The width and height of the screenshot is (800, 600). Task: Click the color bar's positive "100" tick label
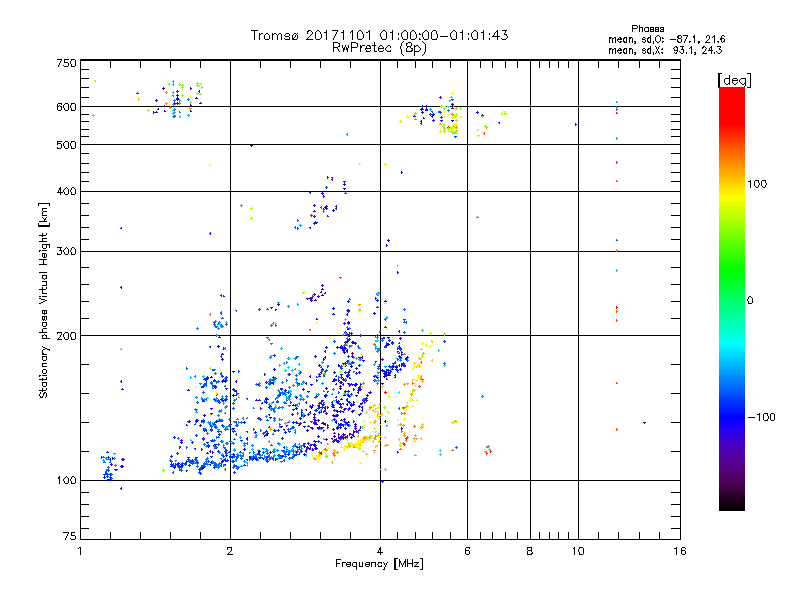point(757,184)
